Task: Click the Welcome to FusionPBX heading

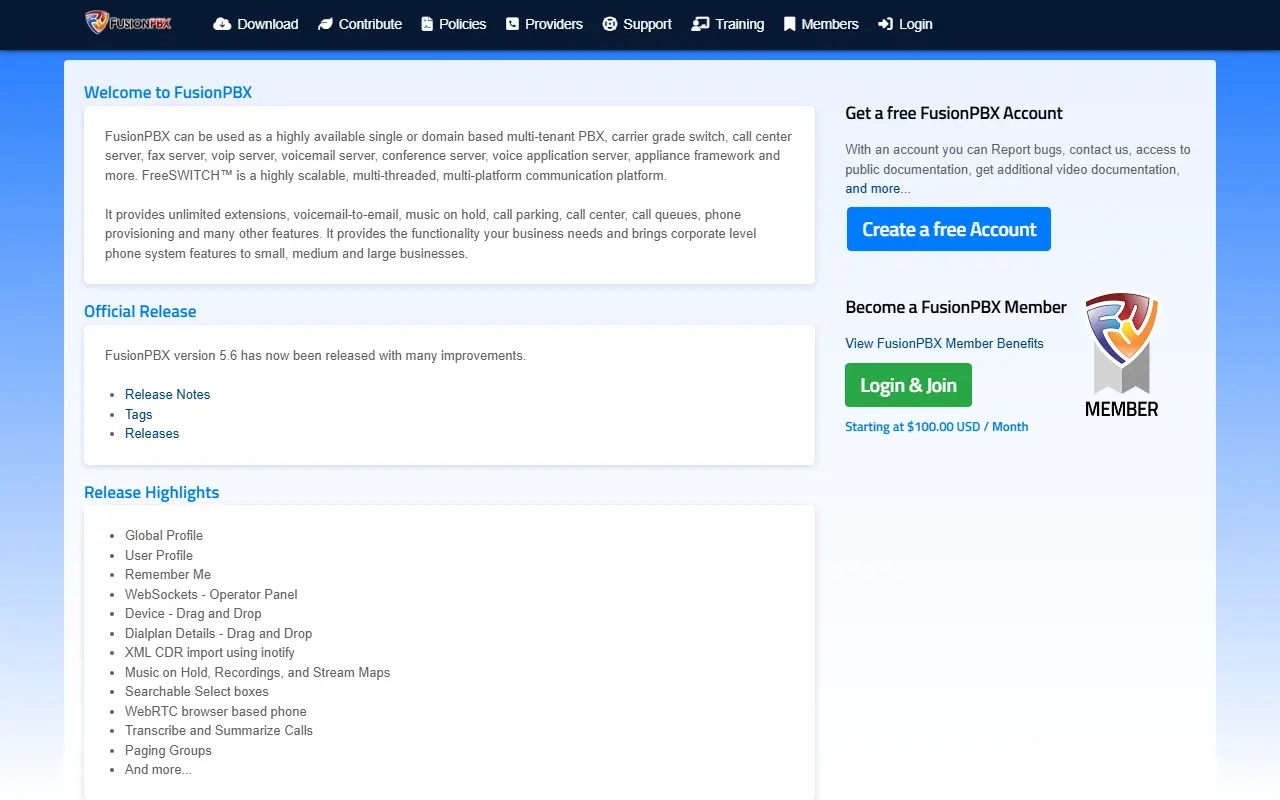Action: point(168,92)
